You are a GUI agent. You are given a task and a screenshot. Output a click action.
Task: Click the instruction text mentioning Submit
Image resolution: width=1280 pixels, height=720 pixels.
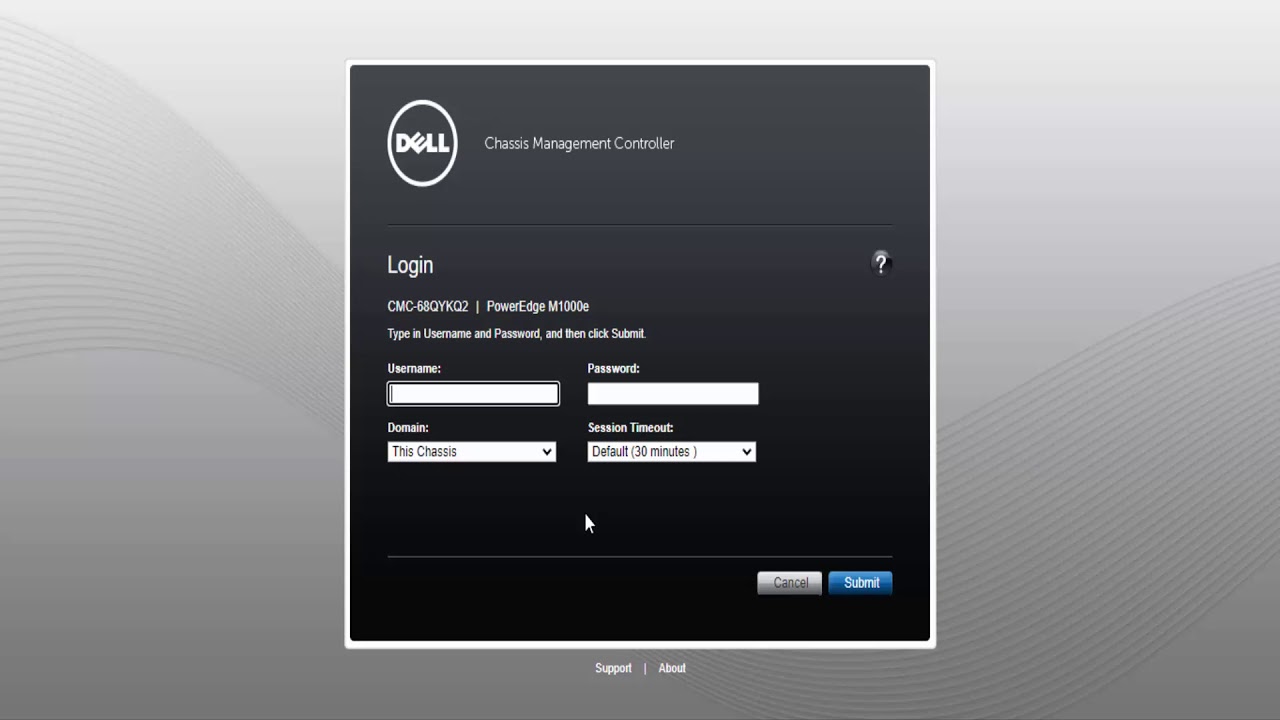[x=517, y=334]
